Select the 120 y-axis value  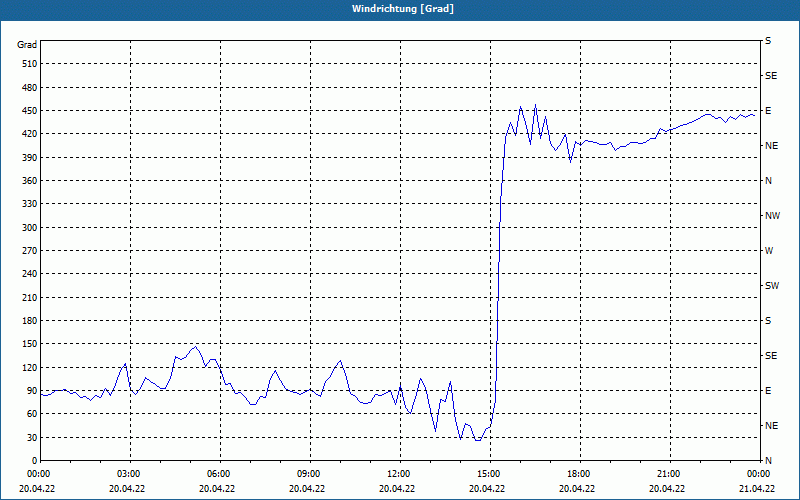[x=30, y=367]
